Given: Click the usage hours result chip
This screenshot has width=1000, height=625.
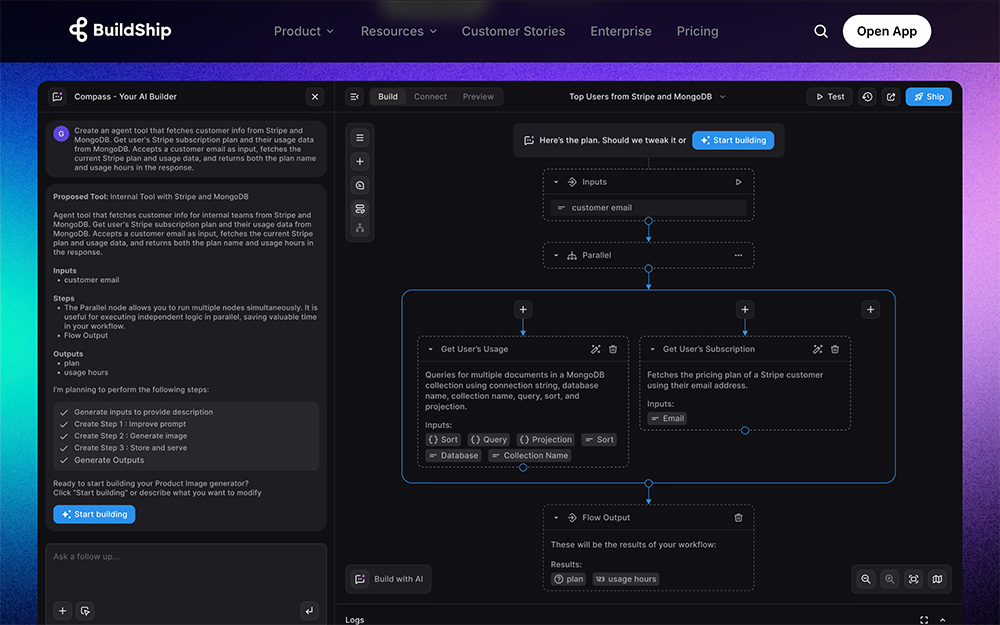Looking at the screenshot, I should (626, 579).
